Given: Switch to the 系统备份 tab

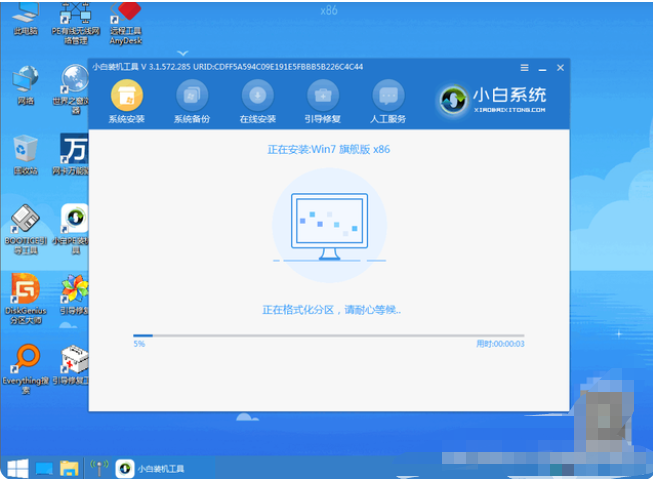Looking at the screenshot, I should tap(192, 97).
